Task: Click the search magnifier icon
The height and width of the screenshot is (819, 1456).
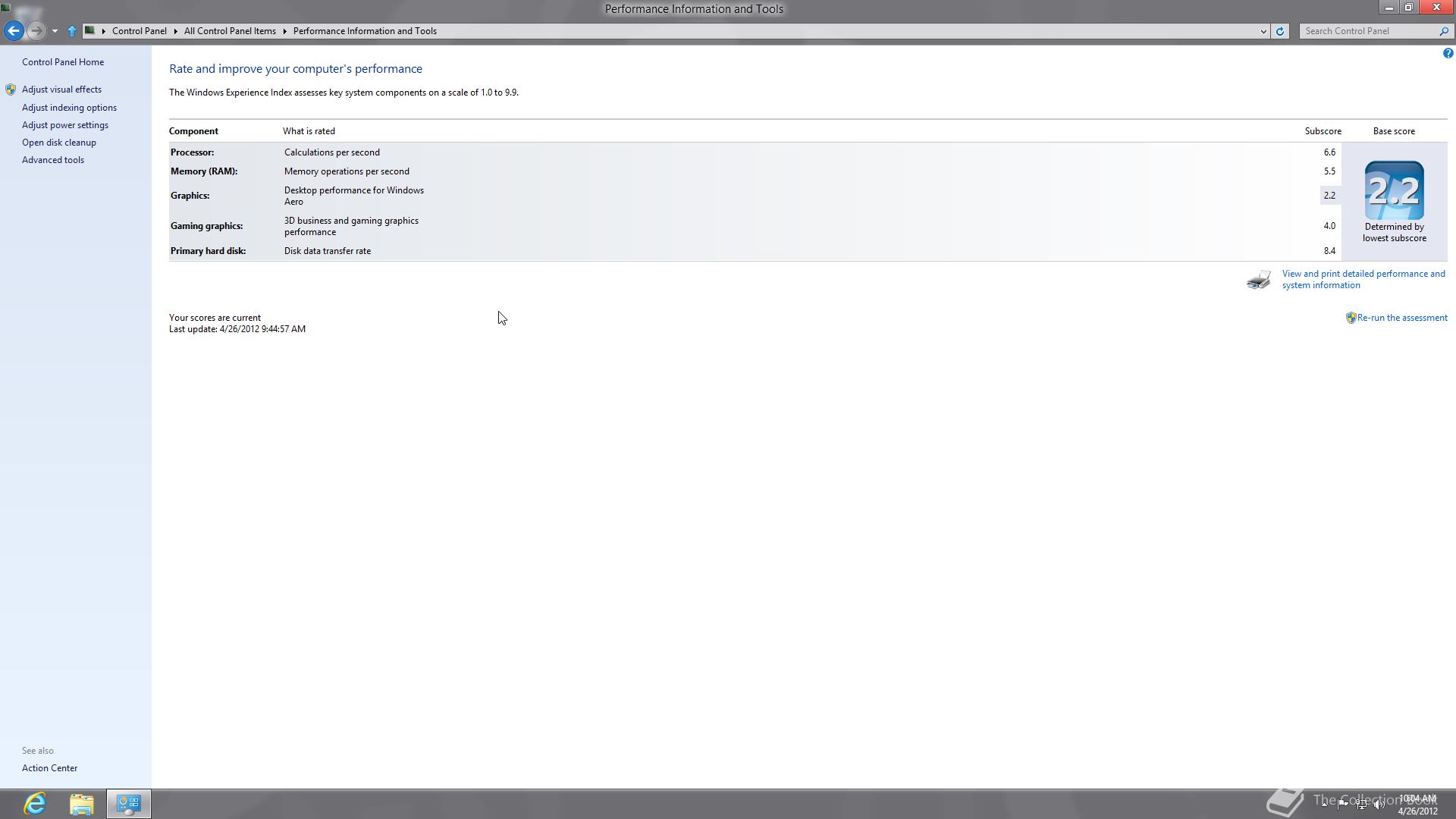Action: tap(1444, 31)
